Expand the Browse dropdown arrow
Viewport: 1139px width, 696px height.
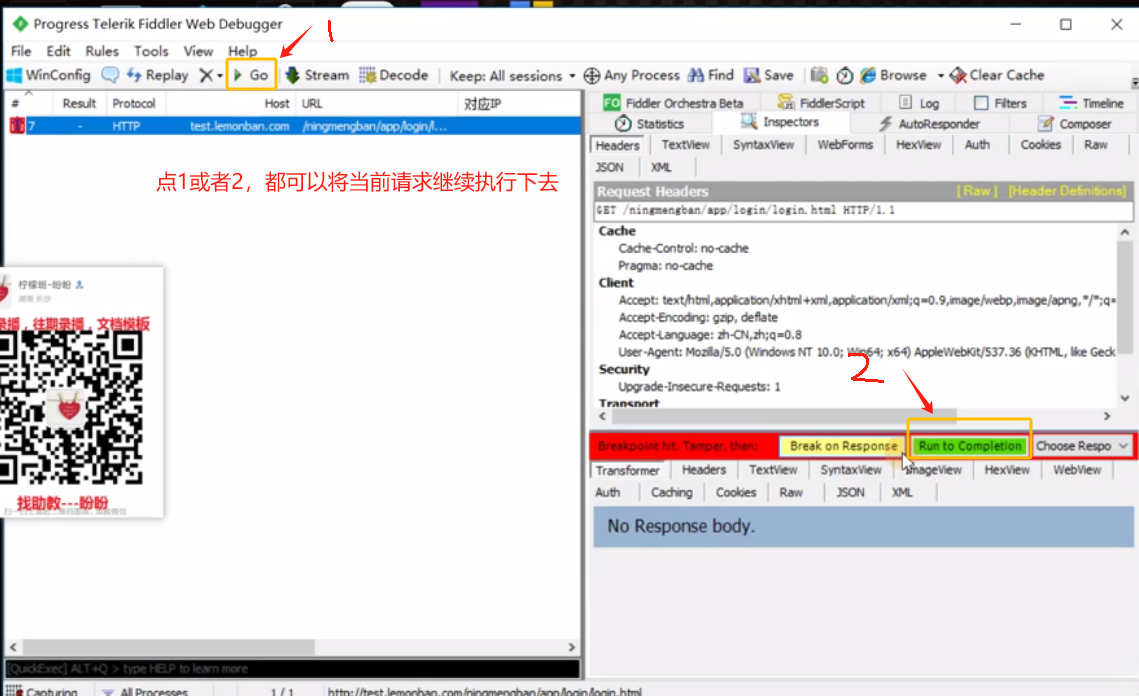tap(940, 76)
